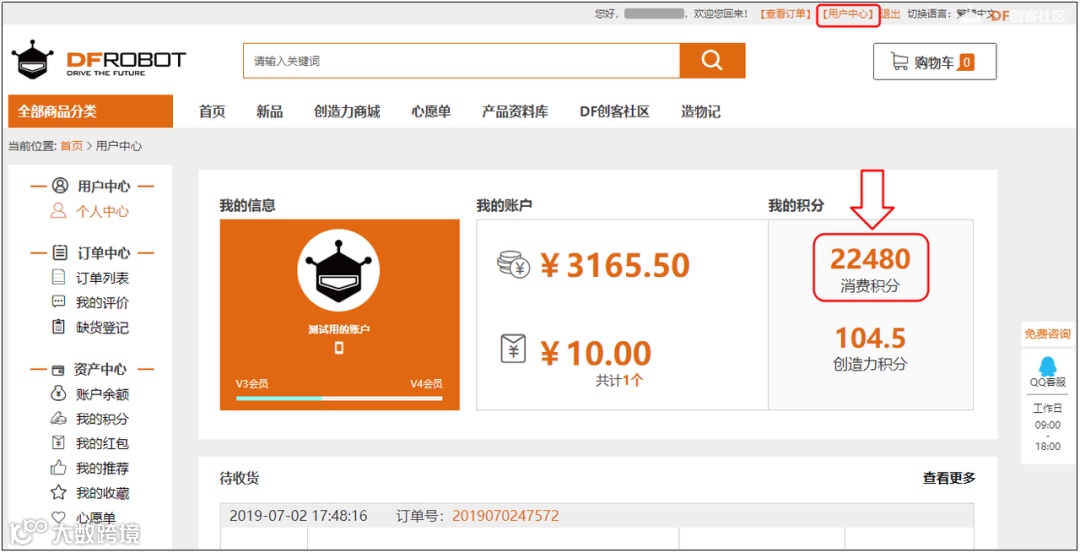Click the 我的推荐 thumbs-up icon
This screenshot has width=1080, height=553.
tap(59, 468)
